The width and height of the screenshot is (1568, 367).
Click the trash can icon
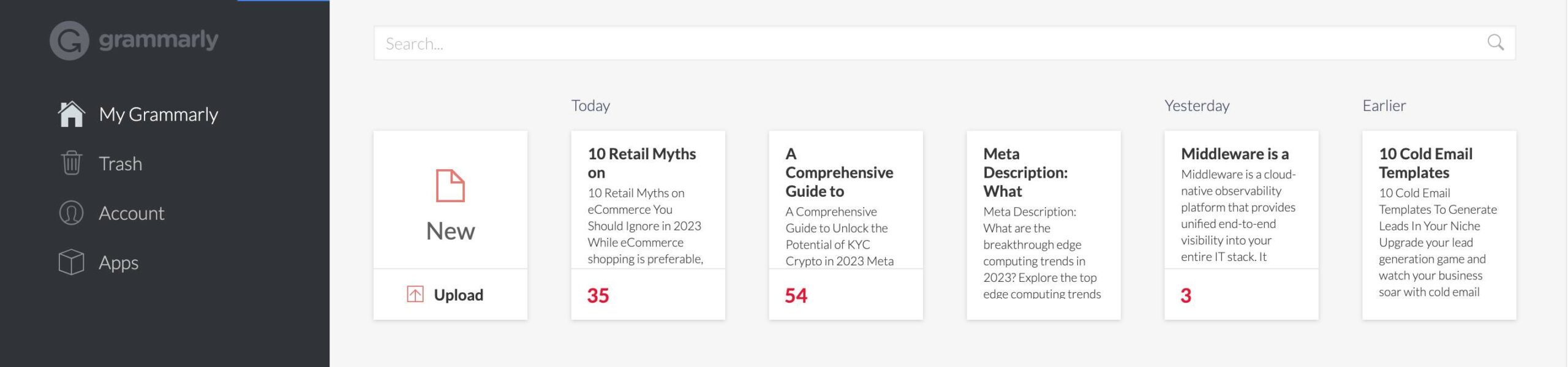(x=71, y=164)
